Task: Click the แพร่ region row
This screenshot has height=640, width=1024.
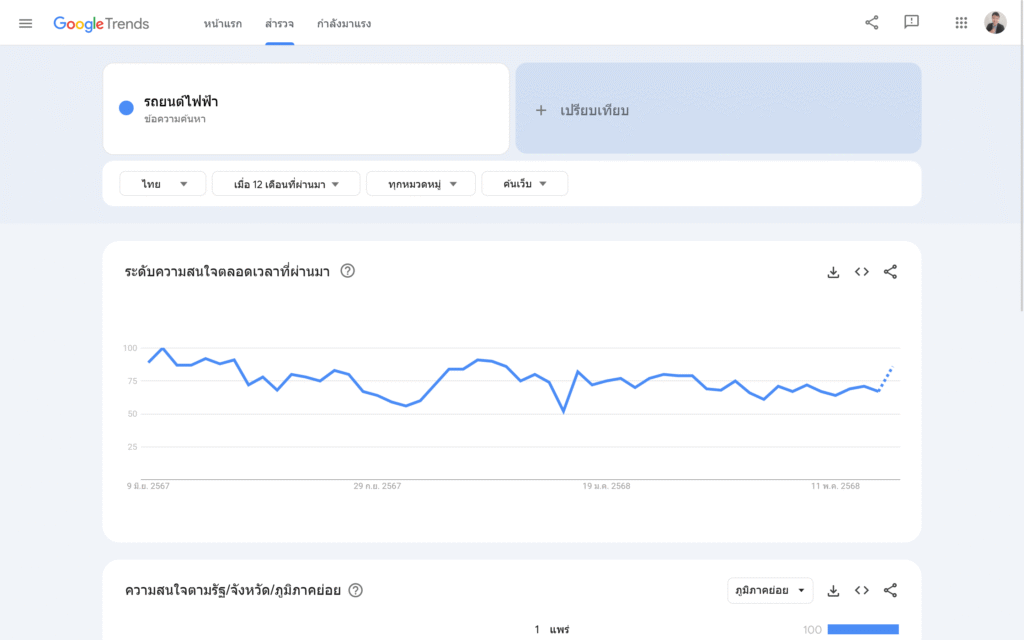Action: (716, 630)
